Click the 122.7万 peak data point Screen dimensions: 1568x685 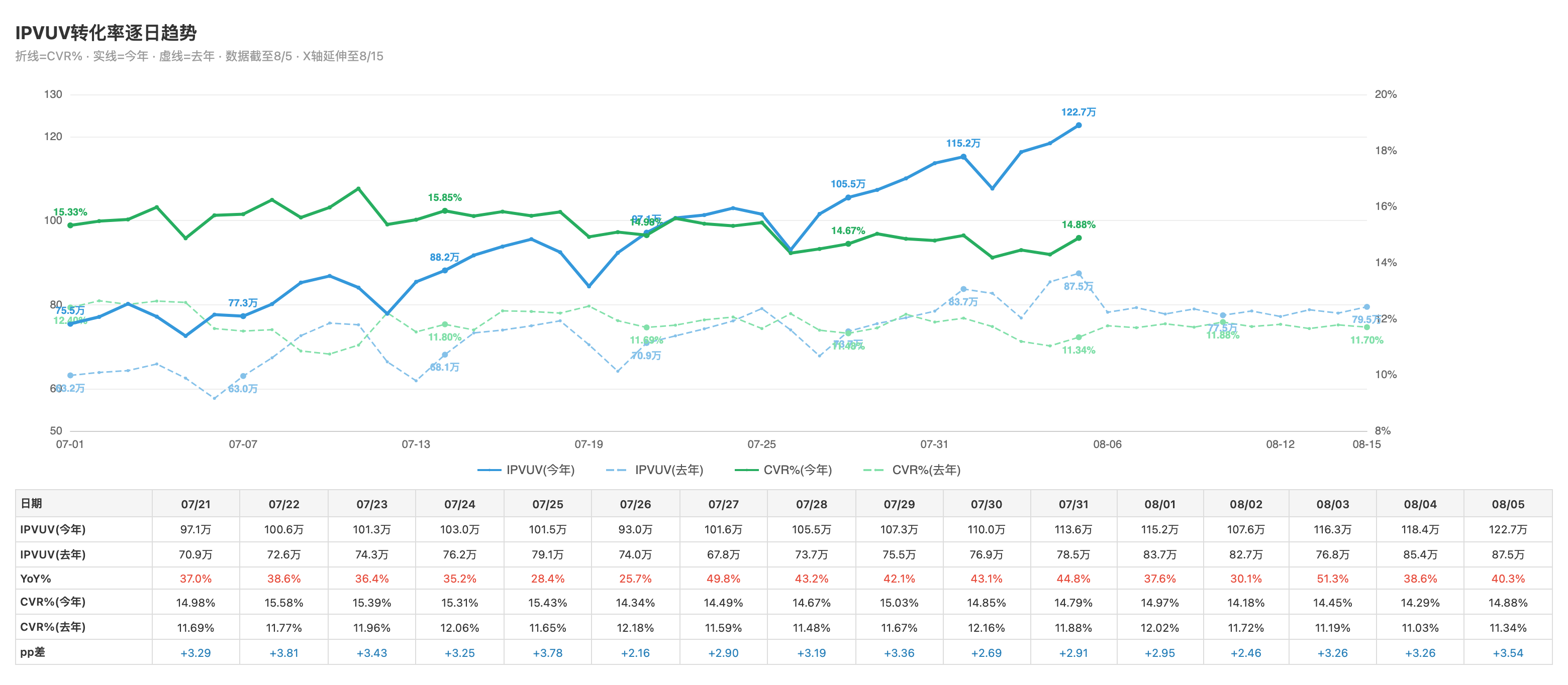(x=1079, y=126)
